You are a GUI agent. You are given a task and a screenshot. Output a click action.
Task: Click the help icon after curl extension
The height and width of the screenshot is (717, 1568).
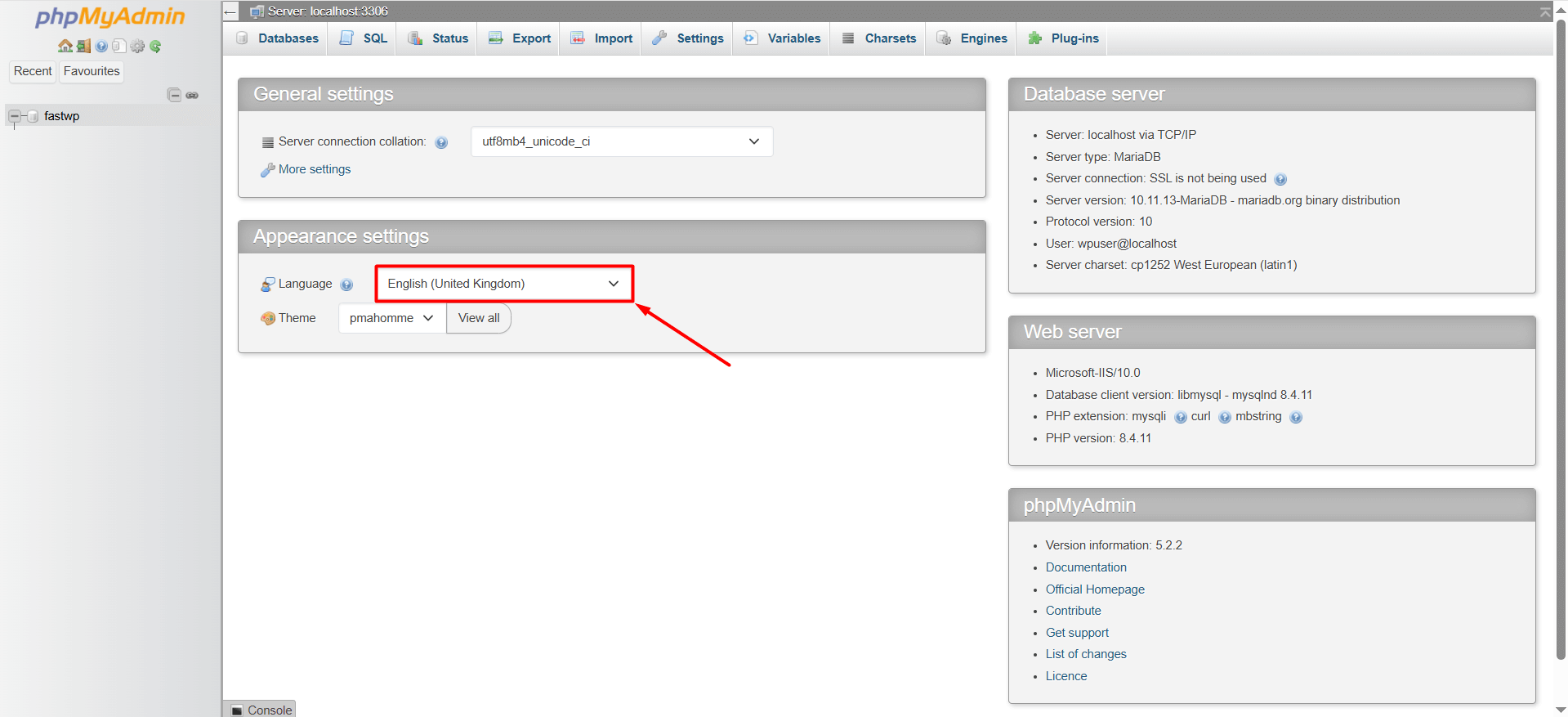coord(1225,417)
